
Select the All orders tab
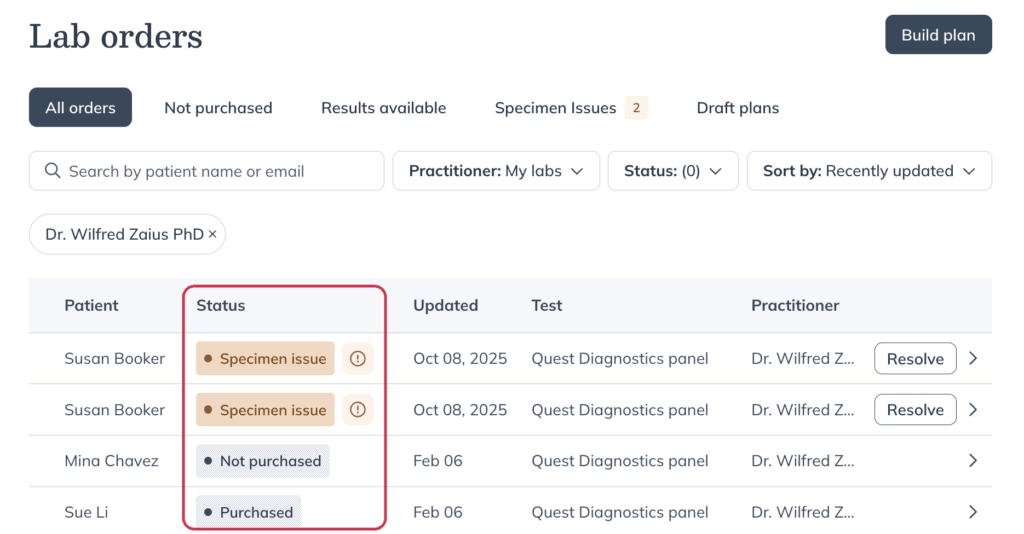(80, 108)
